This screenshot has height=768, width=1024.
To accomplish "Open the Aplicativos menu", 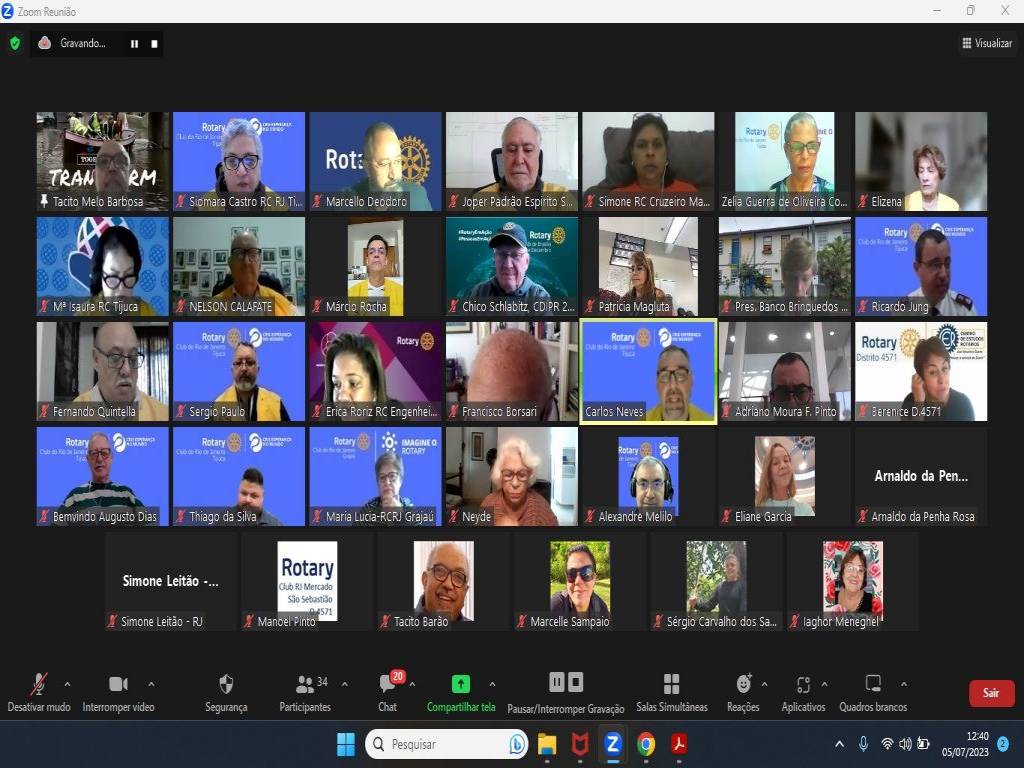I will (803, 685).
